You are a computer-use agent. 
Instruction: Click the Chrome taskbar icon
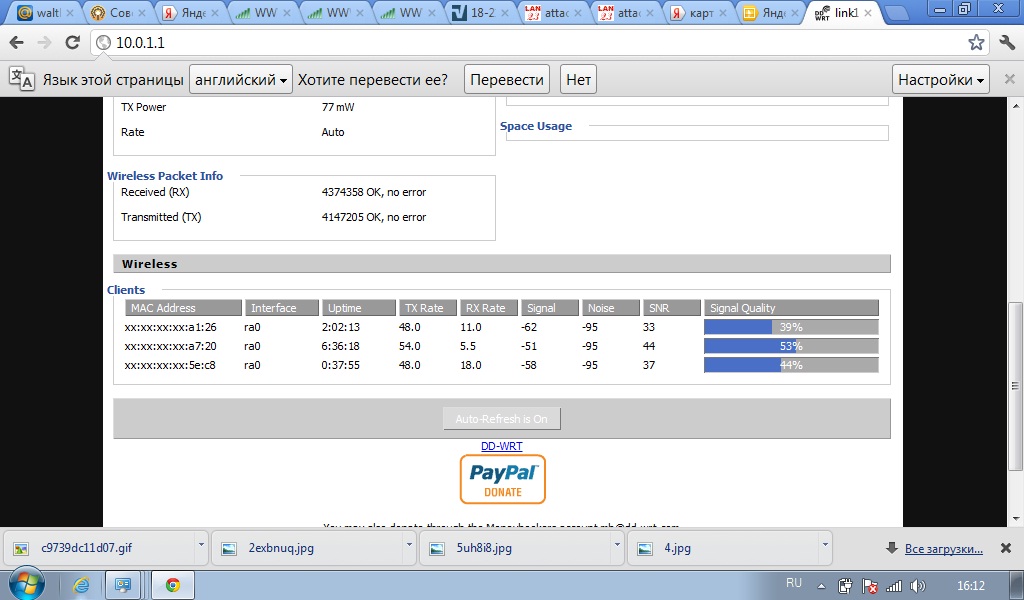point(172,585)
